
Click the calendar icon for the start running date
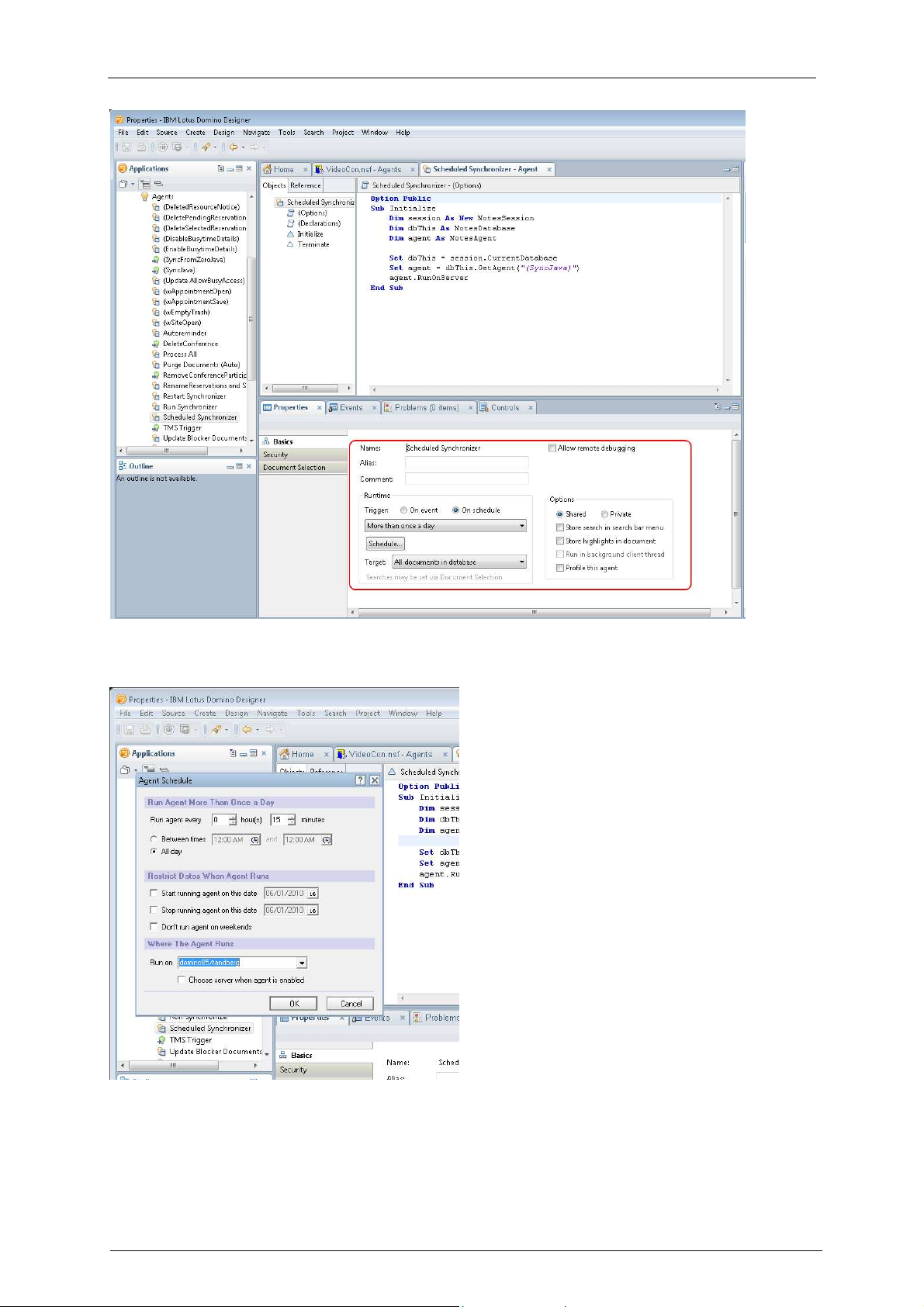pos(313,894)
